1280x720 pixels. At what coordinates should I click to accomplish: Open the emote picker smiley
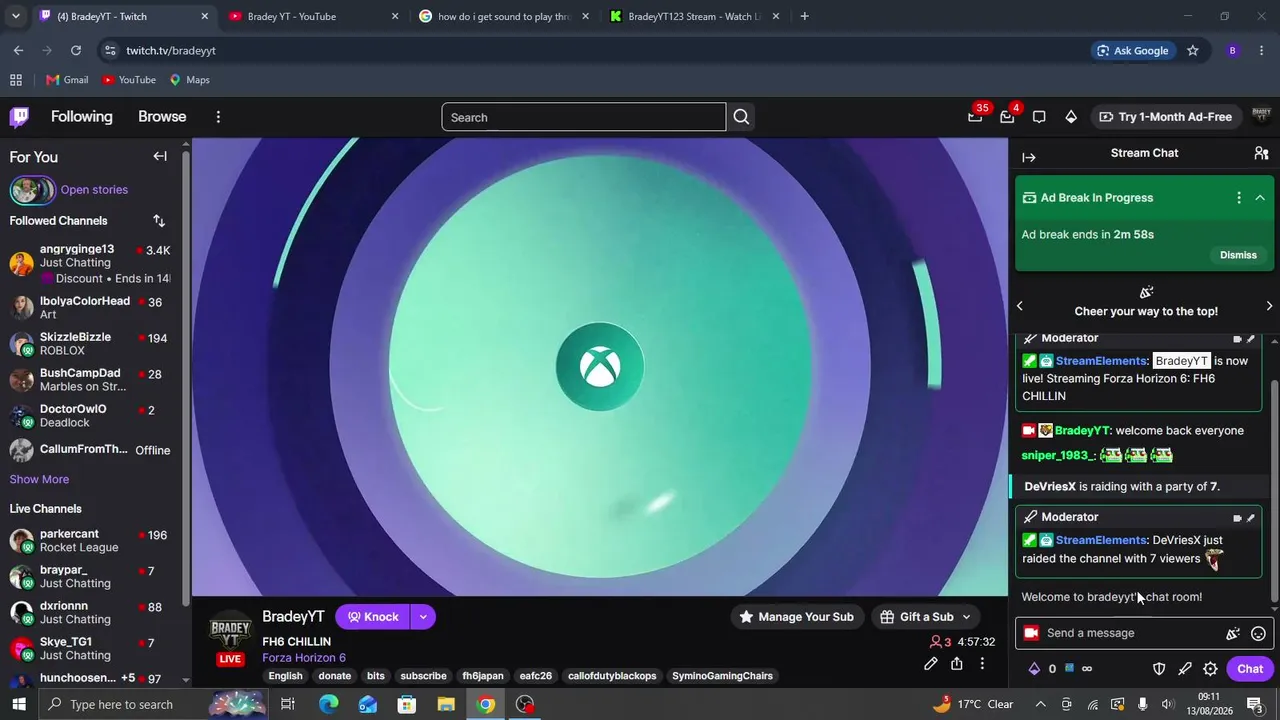click(1258, 633)
